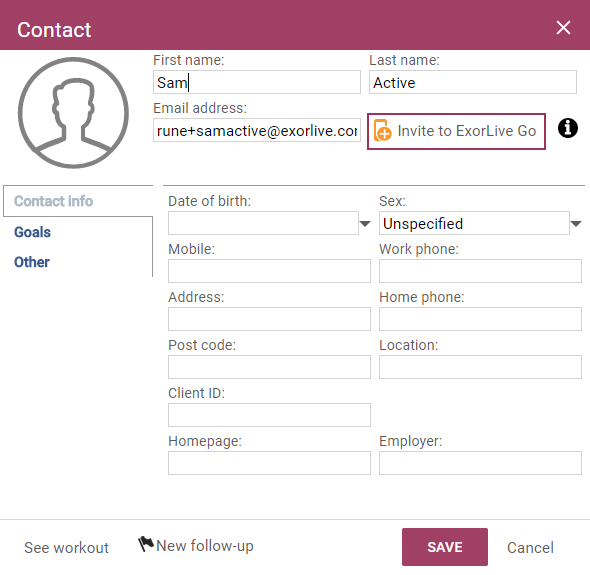Screen dimensions: 590x575
Task: Click the contact profile avatar placeholder
Action: (x=73, y=113)
